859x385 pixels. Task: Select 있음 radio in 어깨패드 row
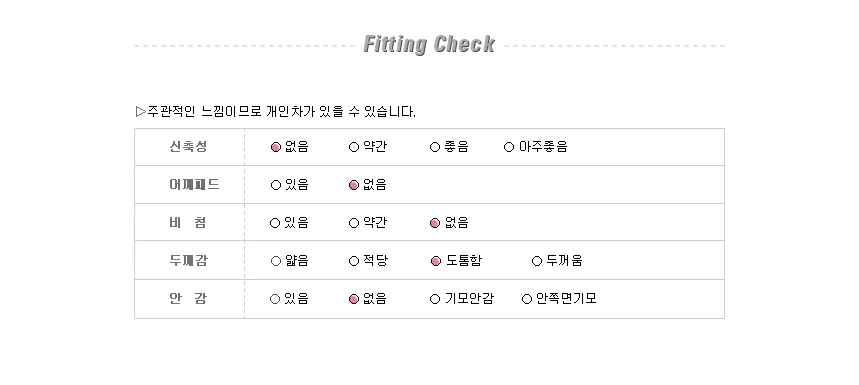pos(276,185)
